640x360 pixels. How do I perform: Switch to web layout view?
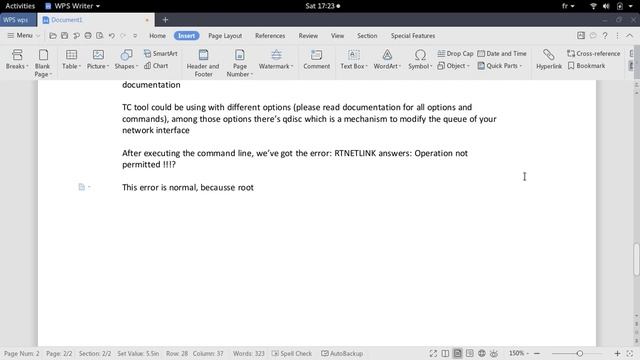pos(482,353)
